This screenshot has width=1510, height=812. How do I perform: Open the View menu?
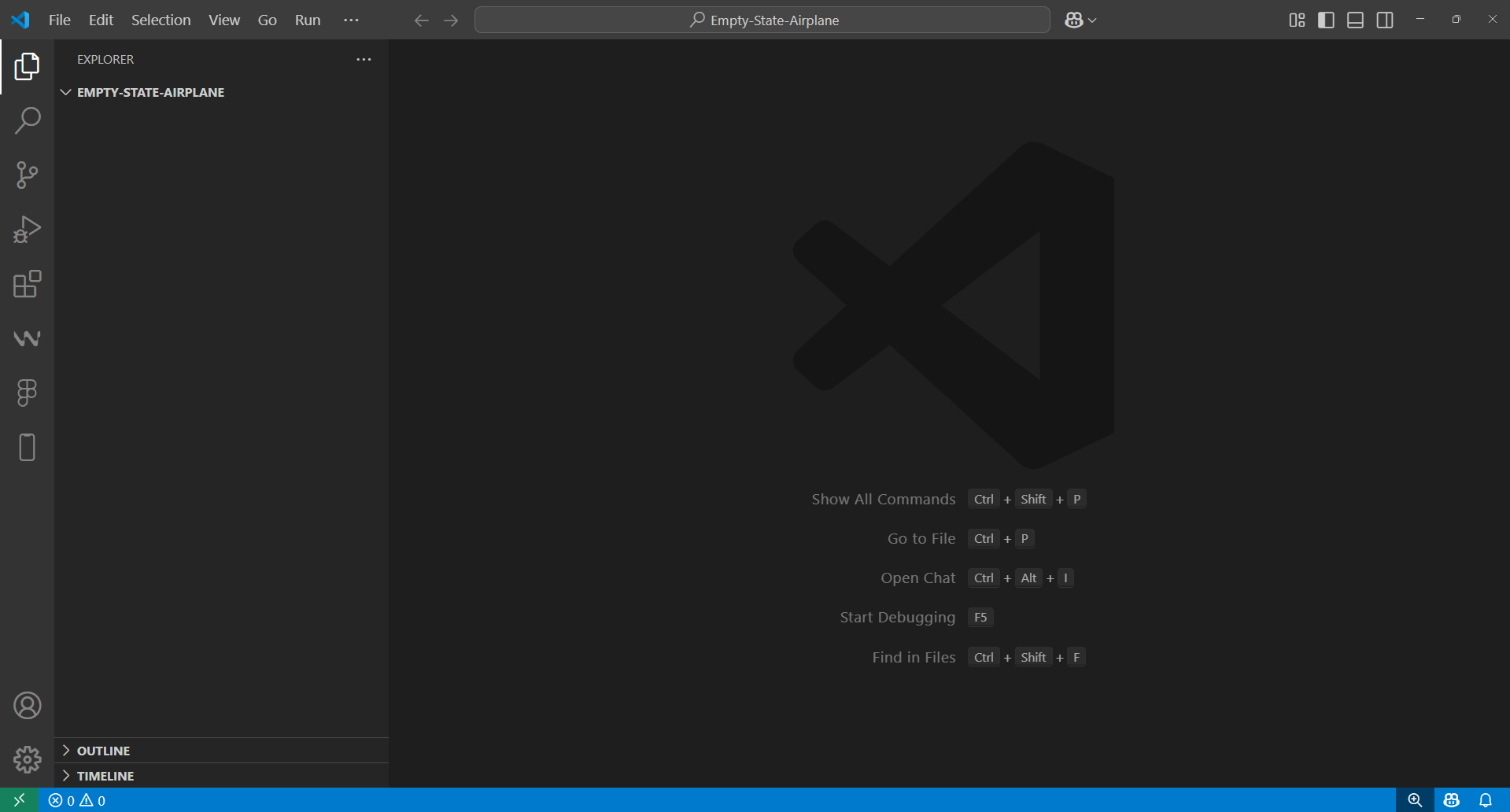click(224, 20)
